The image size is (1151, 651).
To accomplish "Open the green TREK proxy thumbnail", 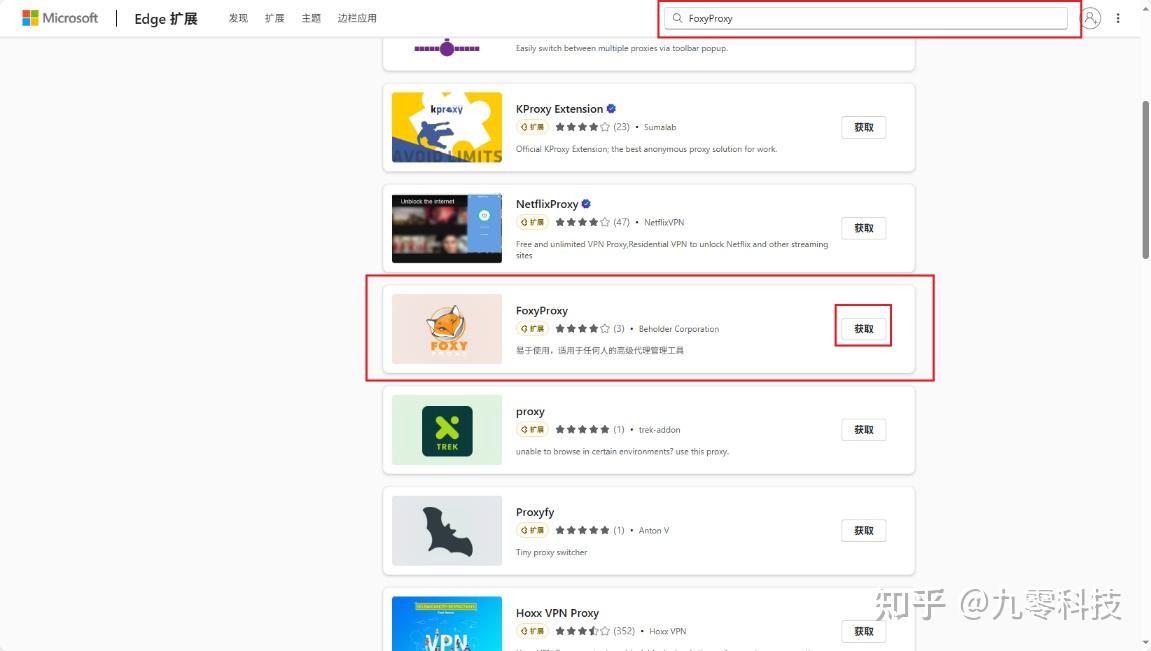I will 447,429.
